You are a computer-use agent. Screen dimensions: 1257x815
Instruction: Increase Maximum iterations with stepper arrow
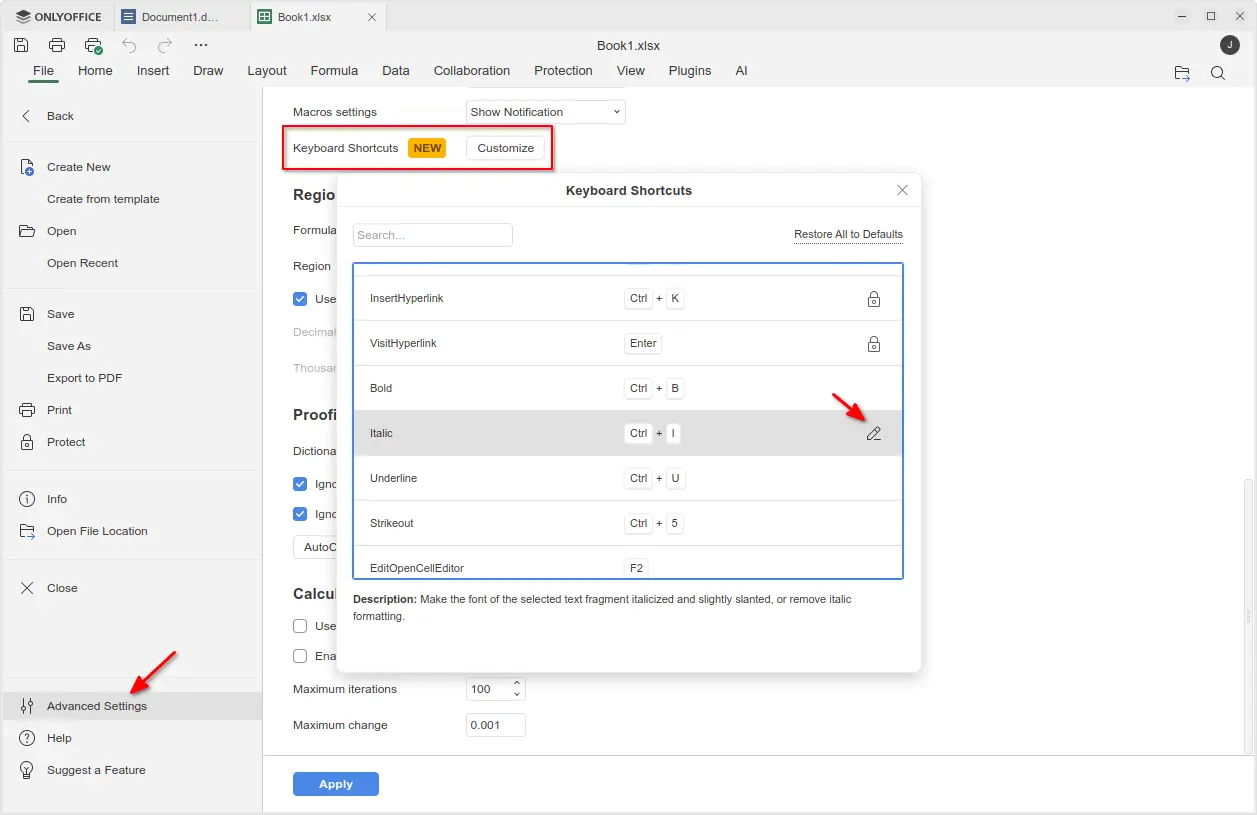(x=517, y=684)
